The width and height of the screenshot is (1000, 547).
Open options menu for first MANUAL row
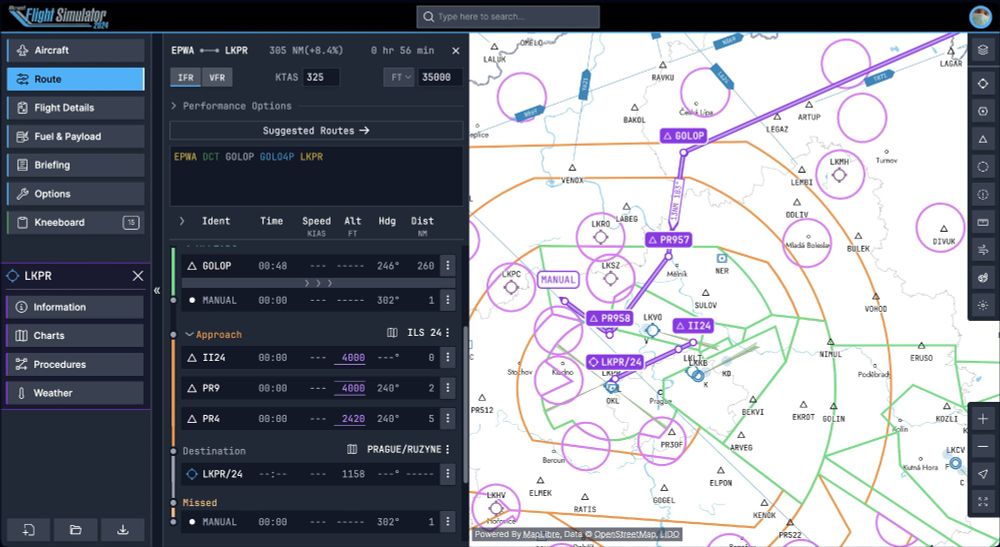click(x=448, y=300)
